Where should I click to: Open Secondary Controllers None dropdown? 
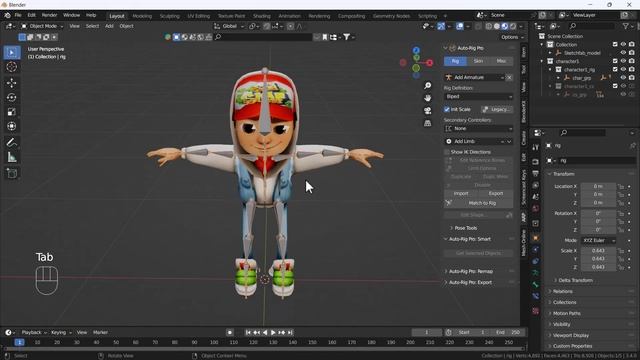pyautogui.click(x=478, y=129)
